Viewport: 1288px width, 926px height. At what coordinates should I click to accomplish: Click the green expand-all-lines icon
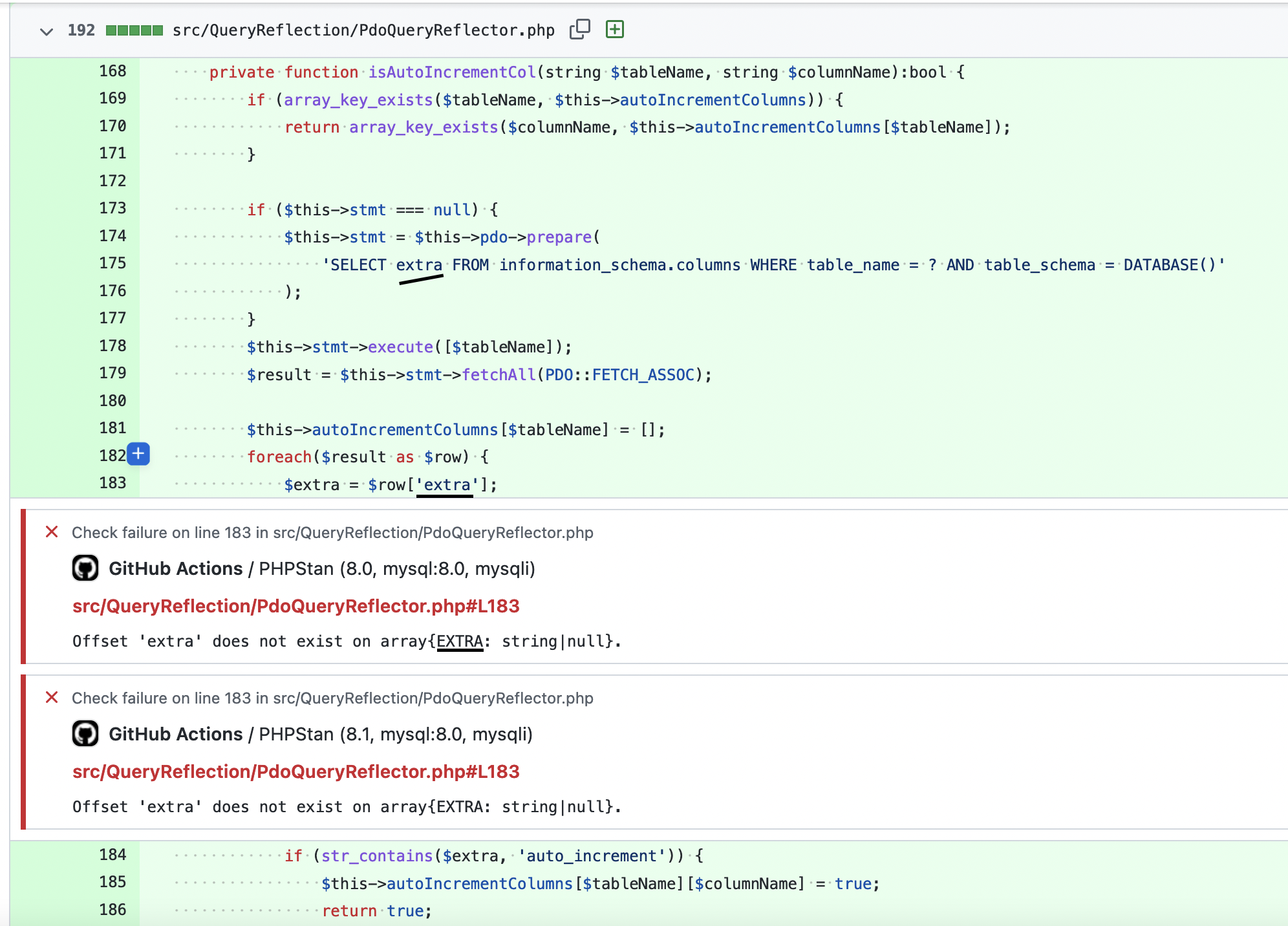(614, 30)
